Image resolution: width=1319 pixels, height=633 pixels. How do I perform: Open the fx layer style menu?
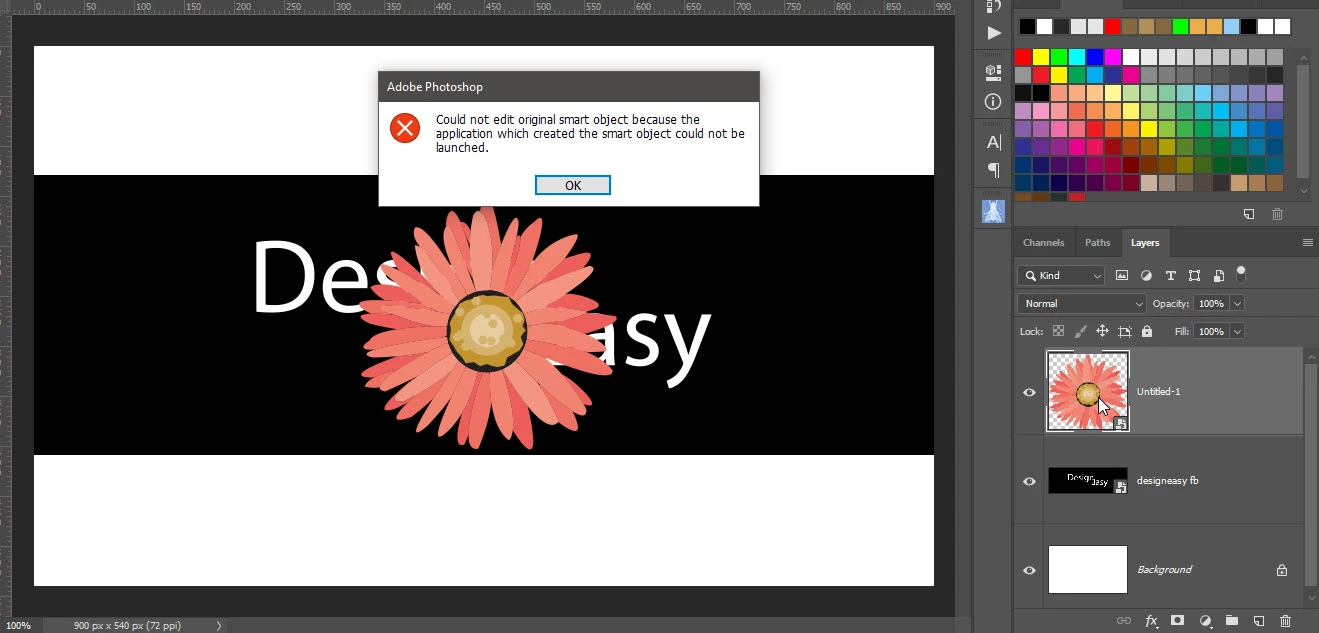point(1151,621)
